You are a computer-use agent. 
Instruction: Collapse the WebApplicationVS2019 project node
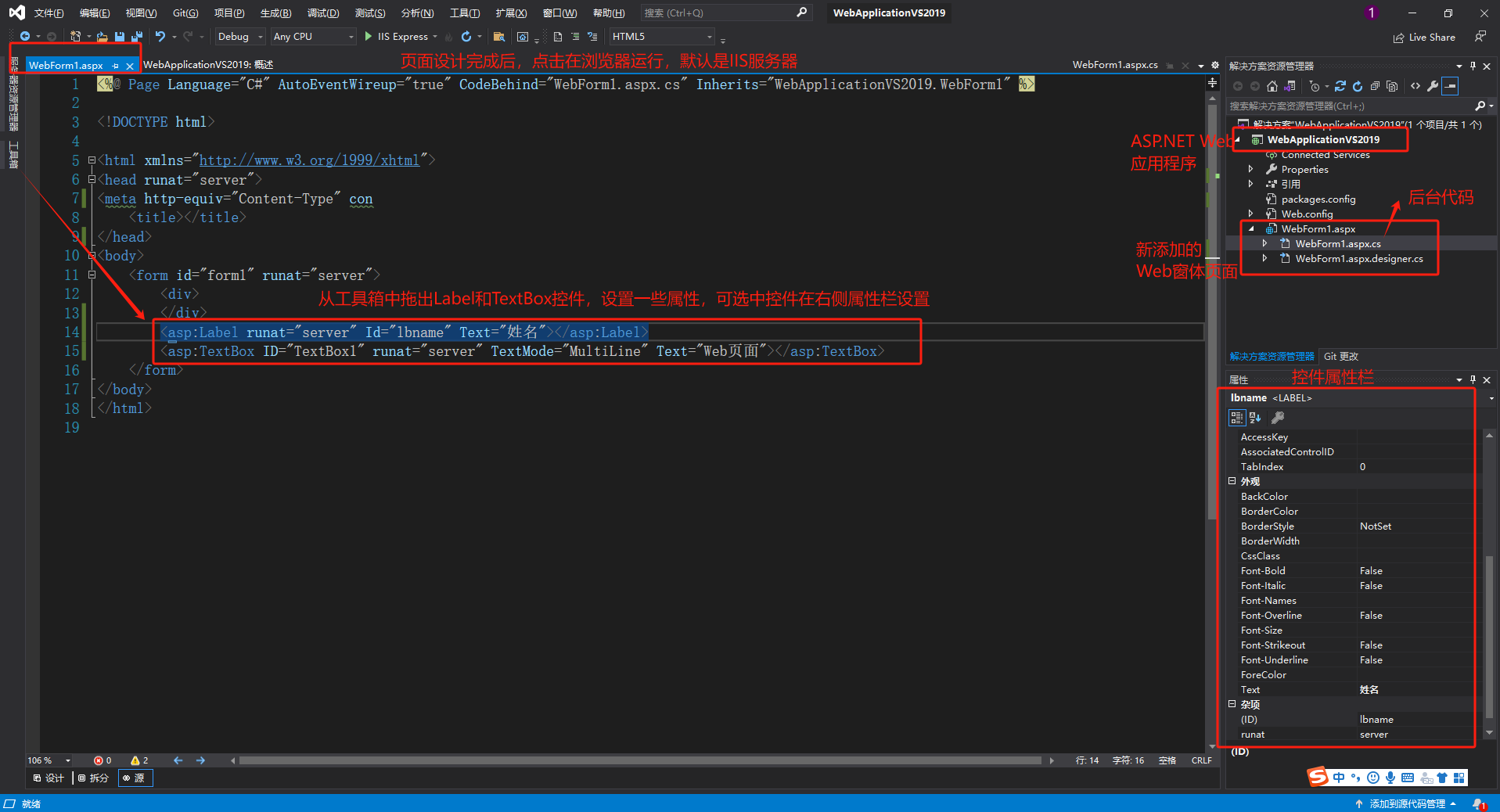tap(1238, 140)
